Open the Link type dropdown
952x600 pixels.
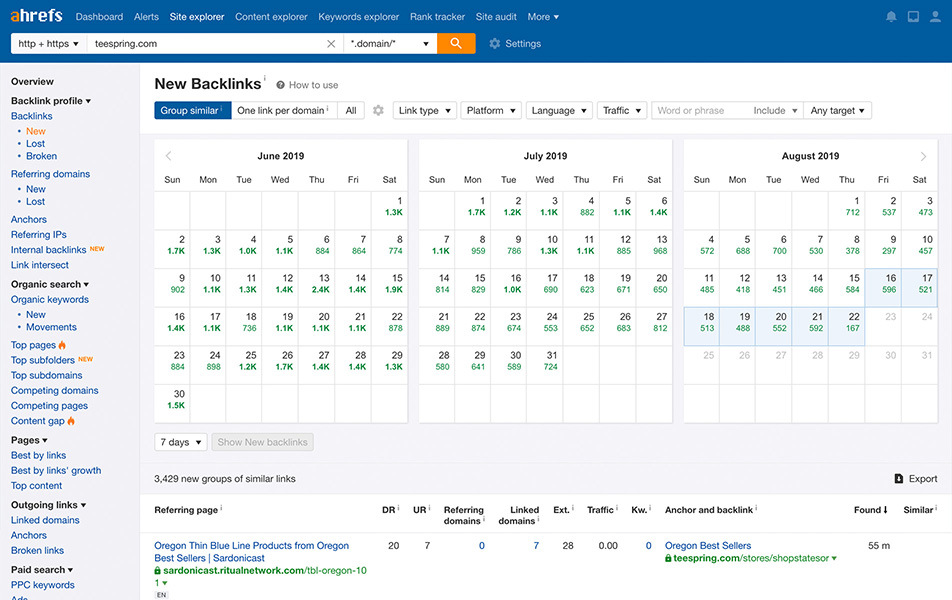[425, 111]
